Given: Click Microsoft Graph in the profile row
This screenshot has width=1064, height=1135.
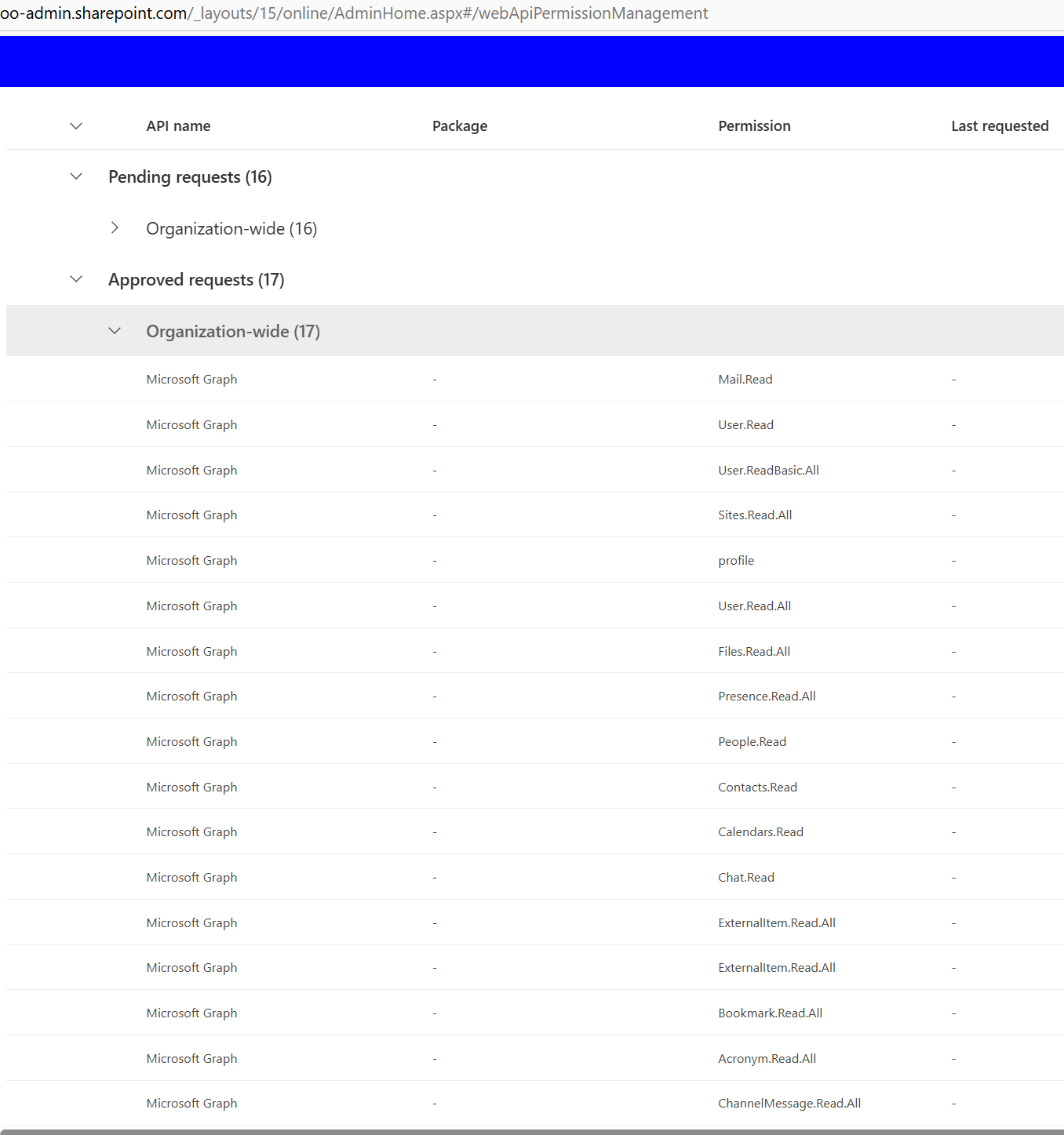Looking at the screenshot, I should pyautogui.click(x=191, y=560).
